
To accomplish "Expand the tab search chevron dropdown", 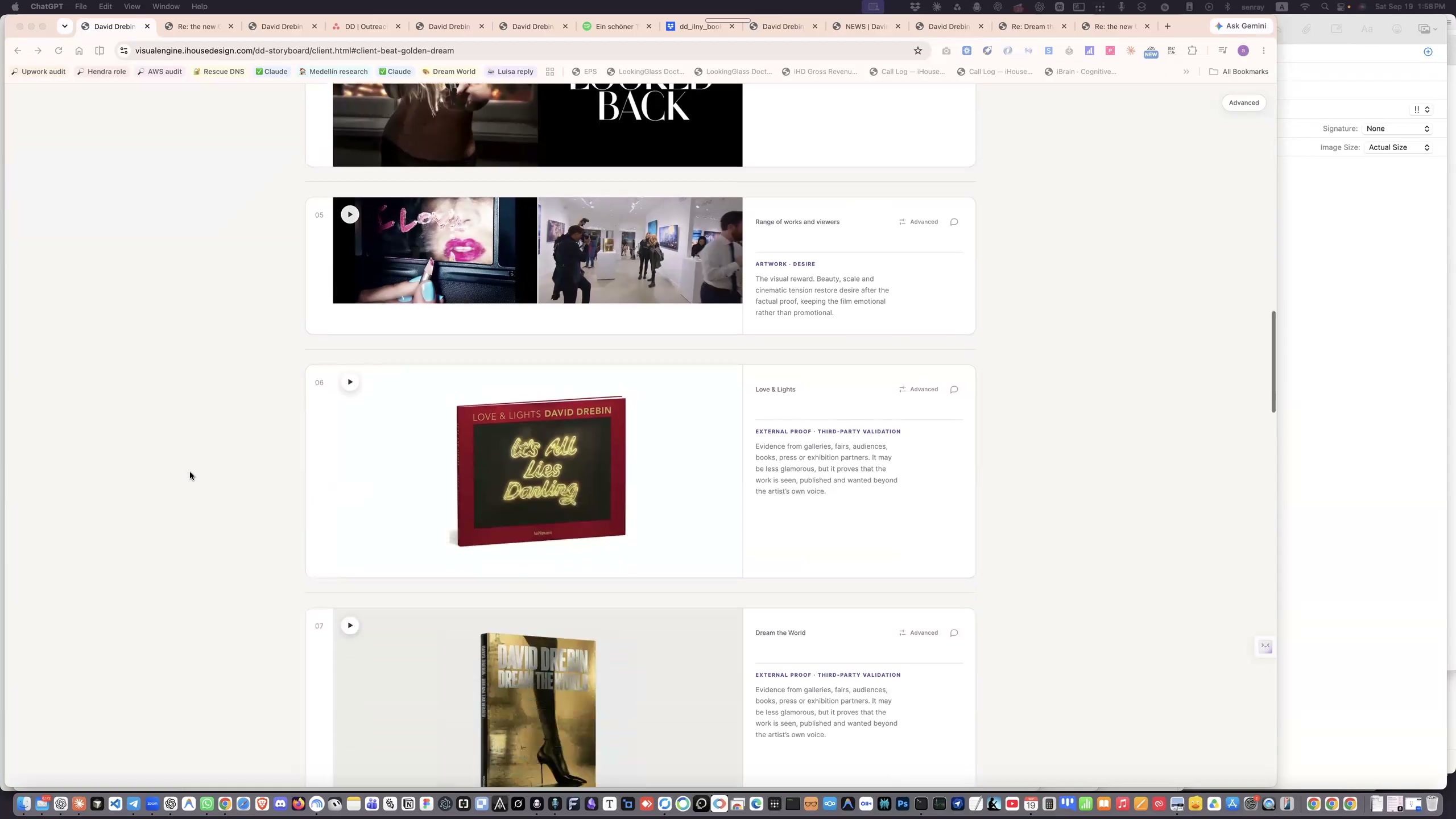I will coord(65,26).
